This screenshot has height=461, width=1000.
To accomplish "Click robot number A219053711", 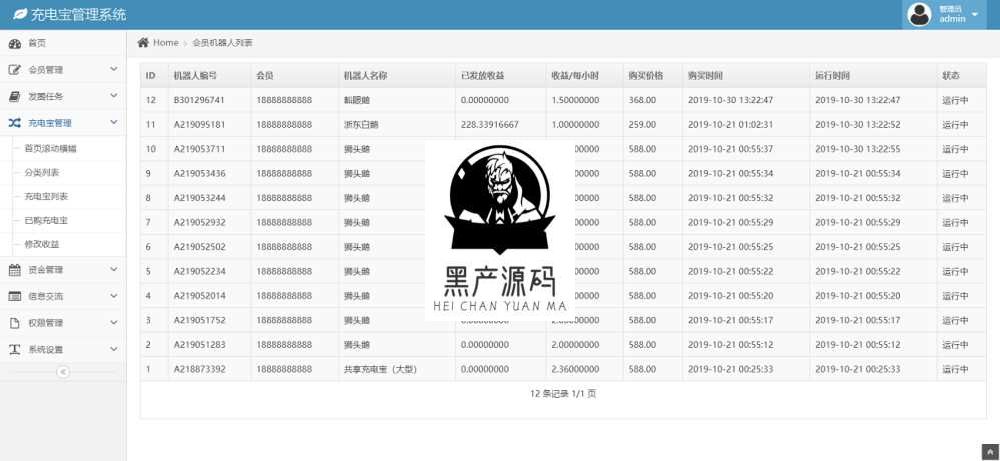I will tap(199, 149).
